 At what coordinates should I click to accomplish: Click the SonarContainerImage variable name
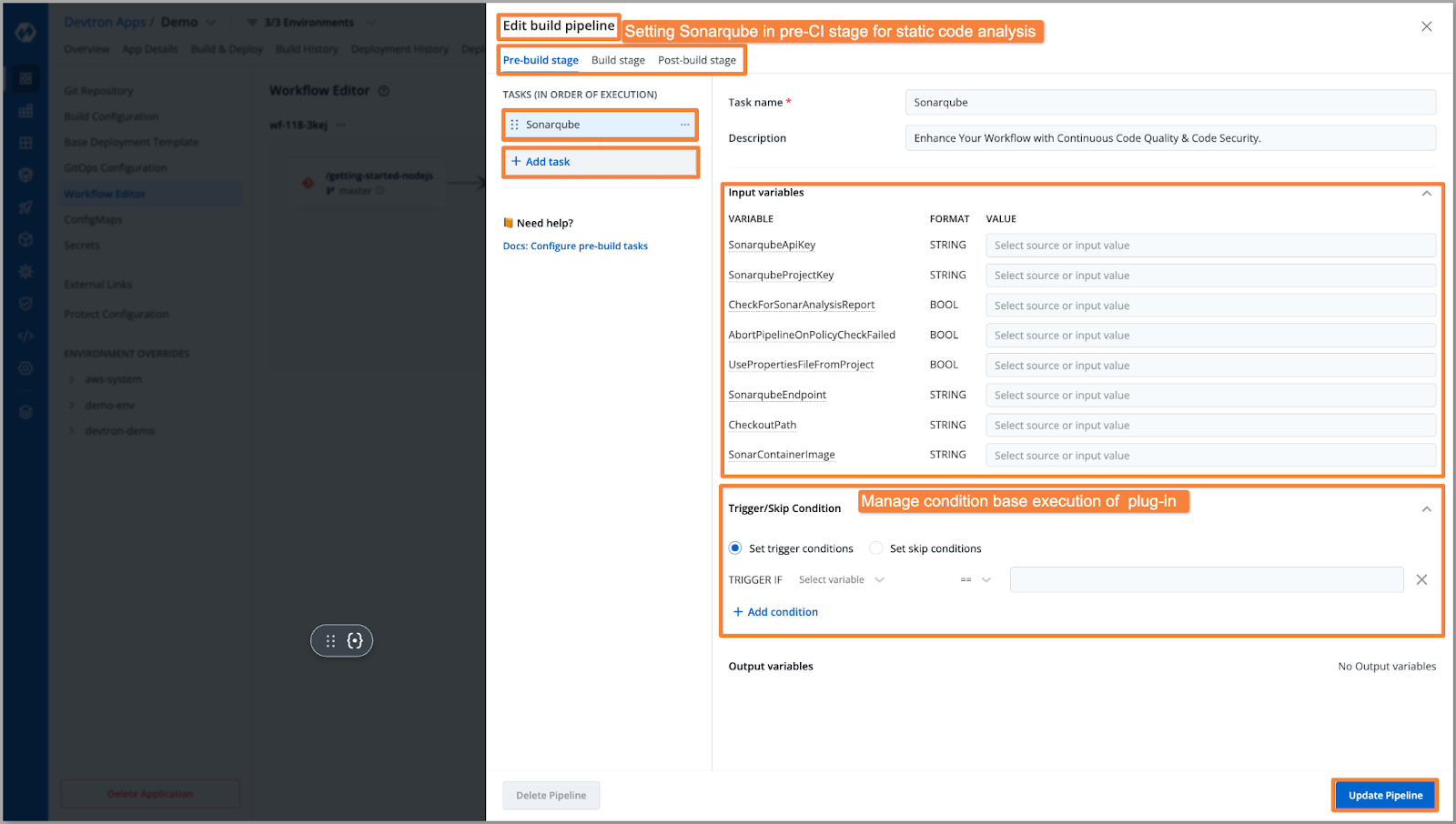782,456
